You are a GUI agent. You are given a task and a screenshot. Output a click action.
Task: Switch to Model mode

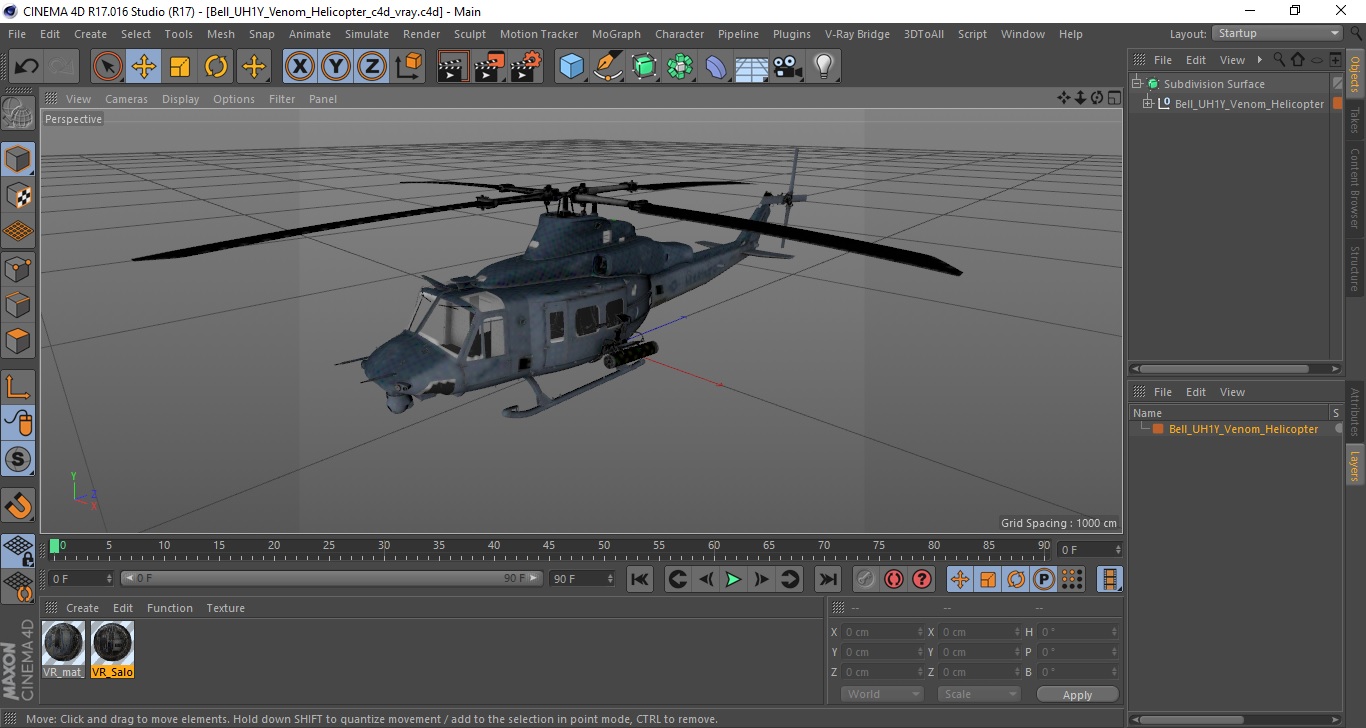point(18,159)
